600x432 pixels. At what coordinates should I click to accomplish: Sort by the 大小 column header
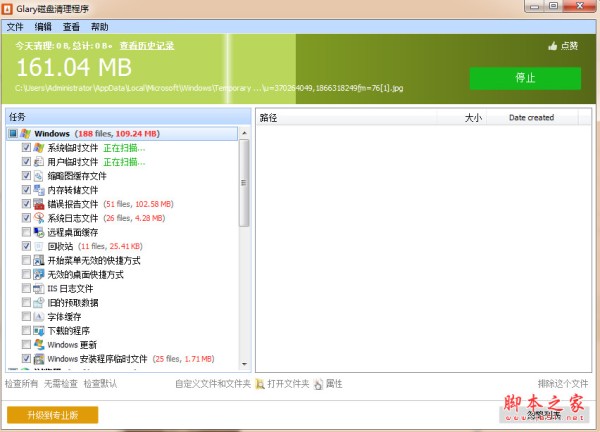click(473, 117)
